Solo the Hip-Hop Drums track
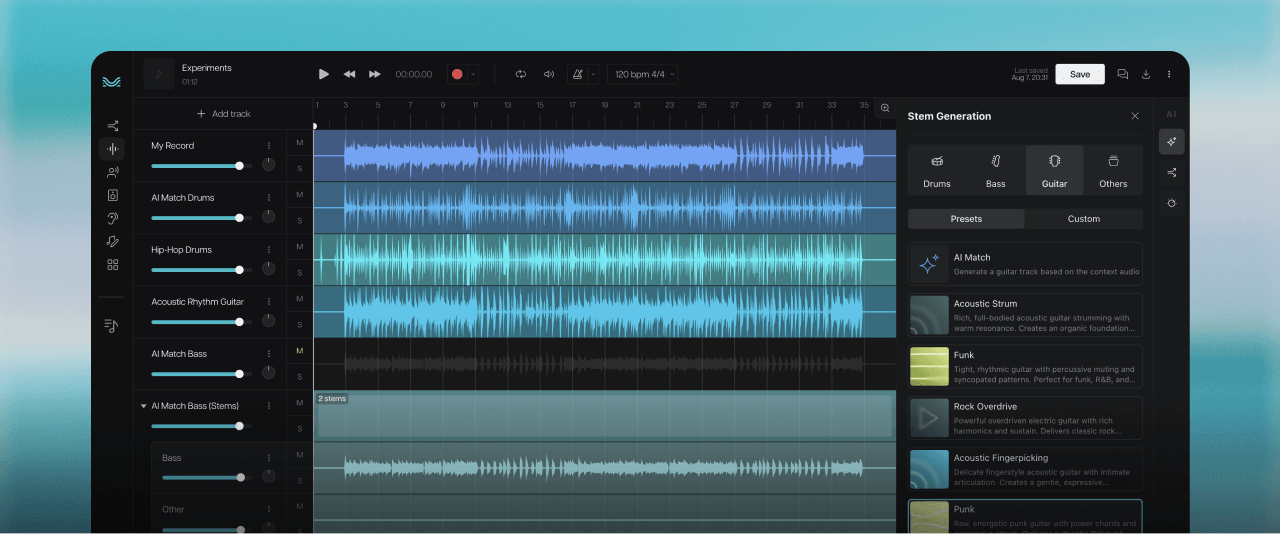 (x=300, y=273)
